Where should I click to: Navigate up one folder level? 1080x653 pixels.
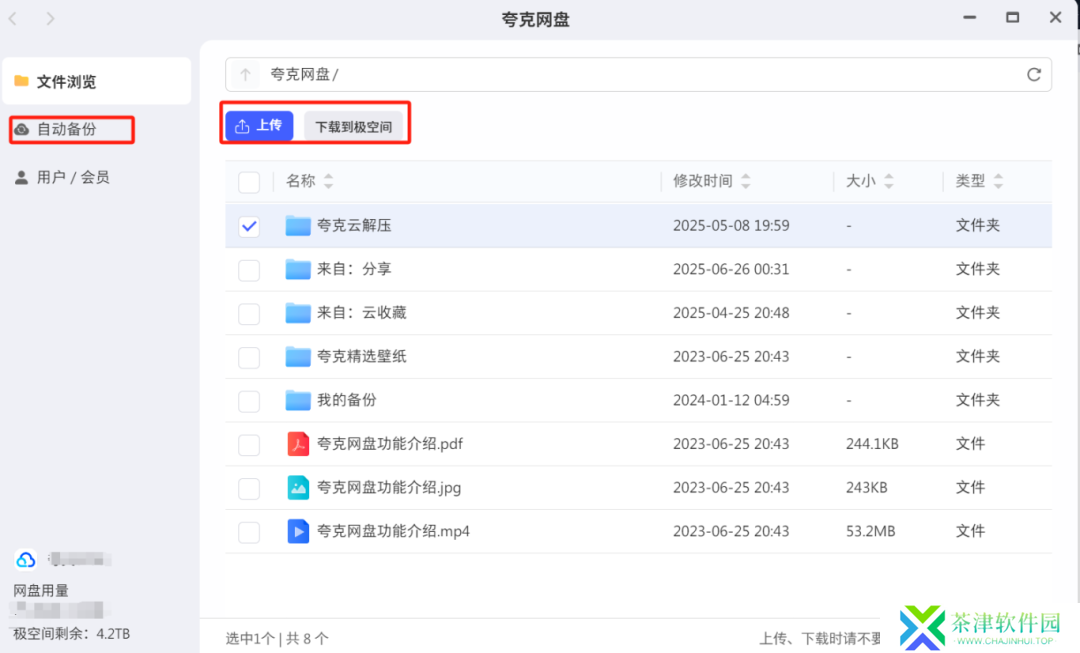click(245, 74)
